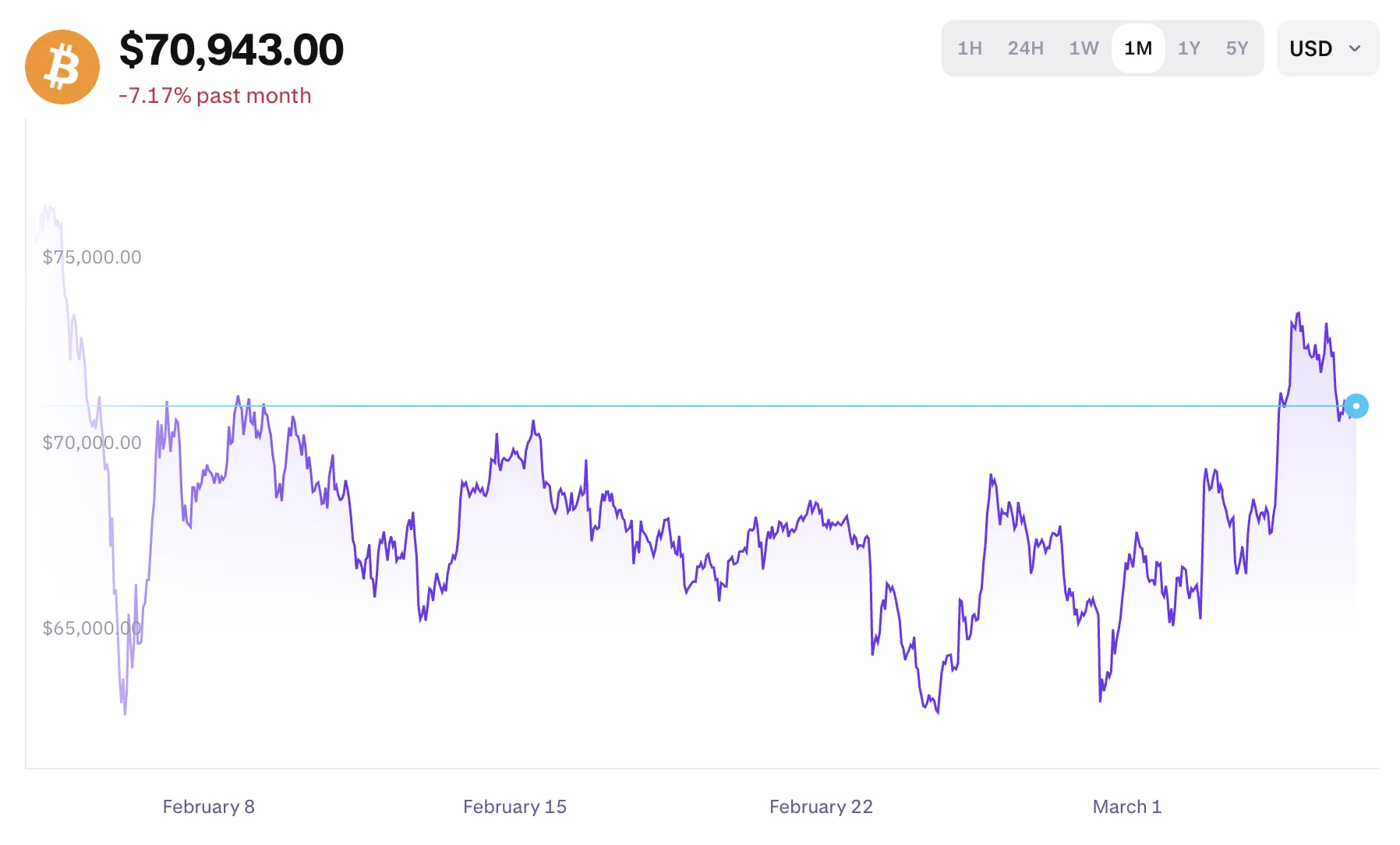The height and width of the screenshot is (845, 1400).
Task: Click the February 8 date label
Action: click(208, 807)
